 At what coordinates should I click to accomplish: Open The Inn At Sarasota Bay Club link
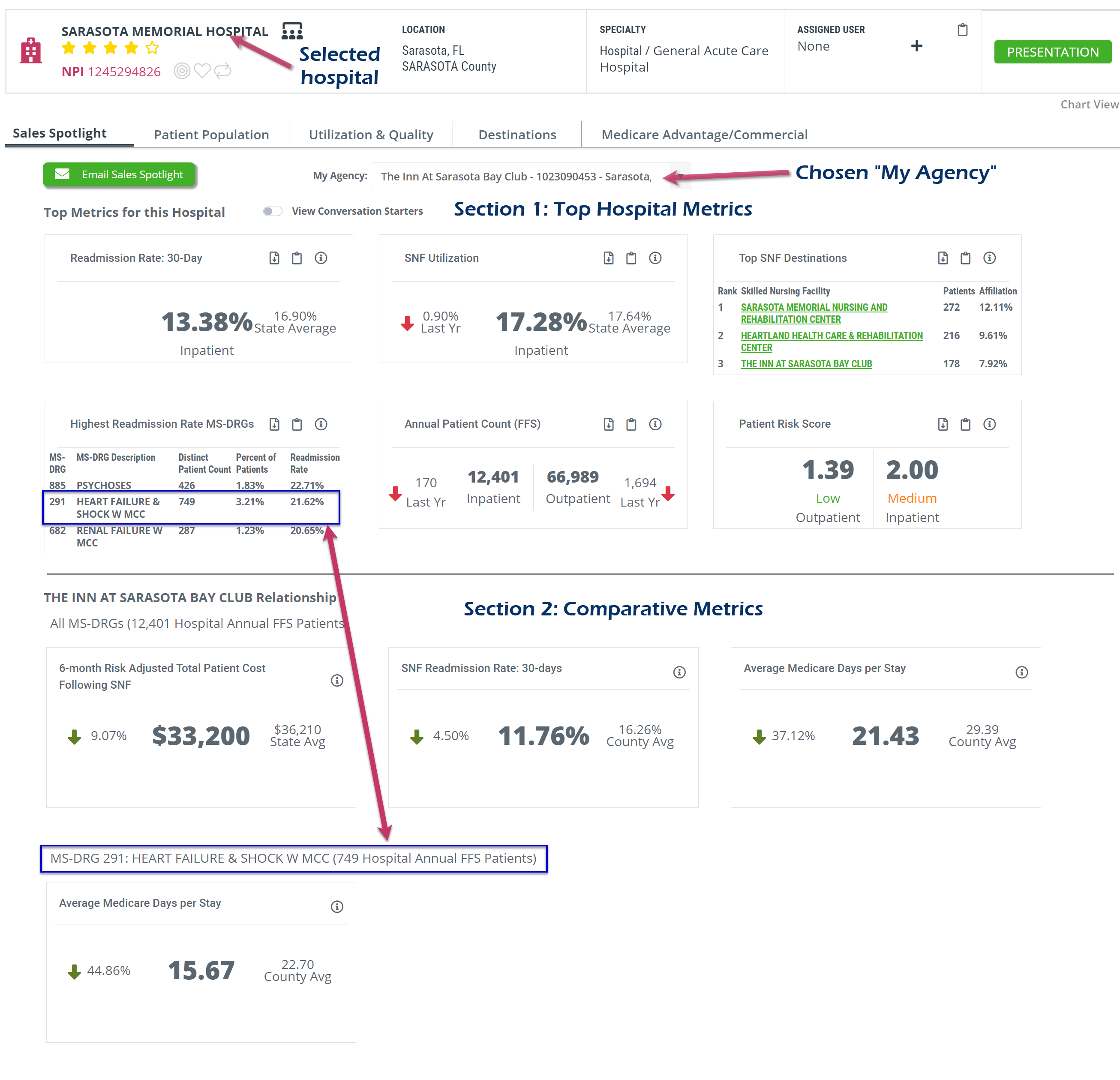(x=806, y=364)
